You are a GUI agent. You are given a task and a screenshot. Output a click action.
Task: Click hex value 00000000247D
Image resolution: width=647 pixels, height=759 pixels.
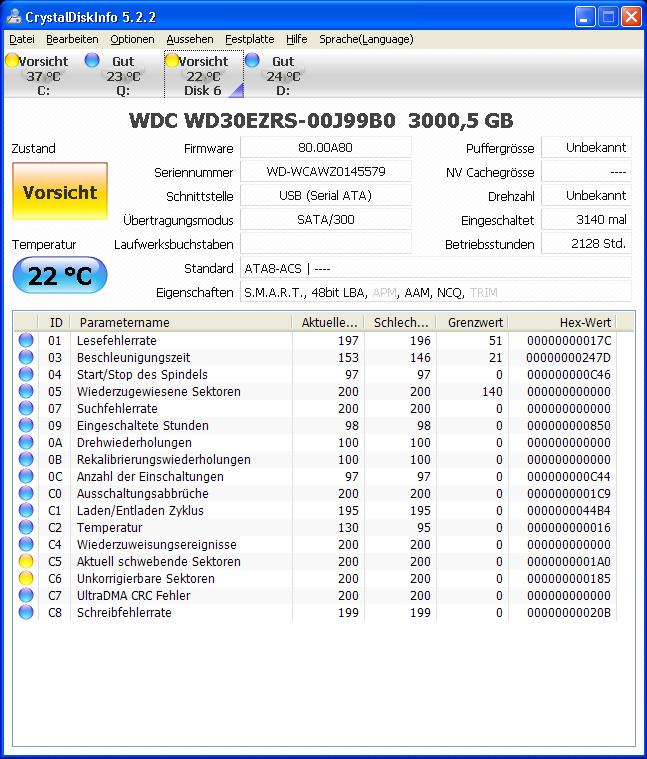point(569,358)
